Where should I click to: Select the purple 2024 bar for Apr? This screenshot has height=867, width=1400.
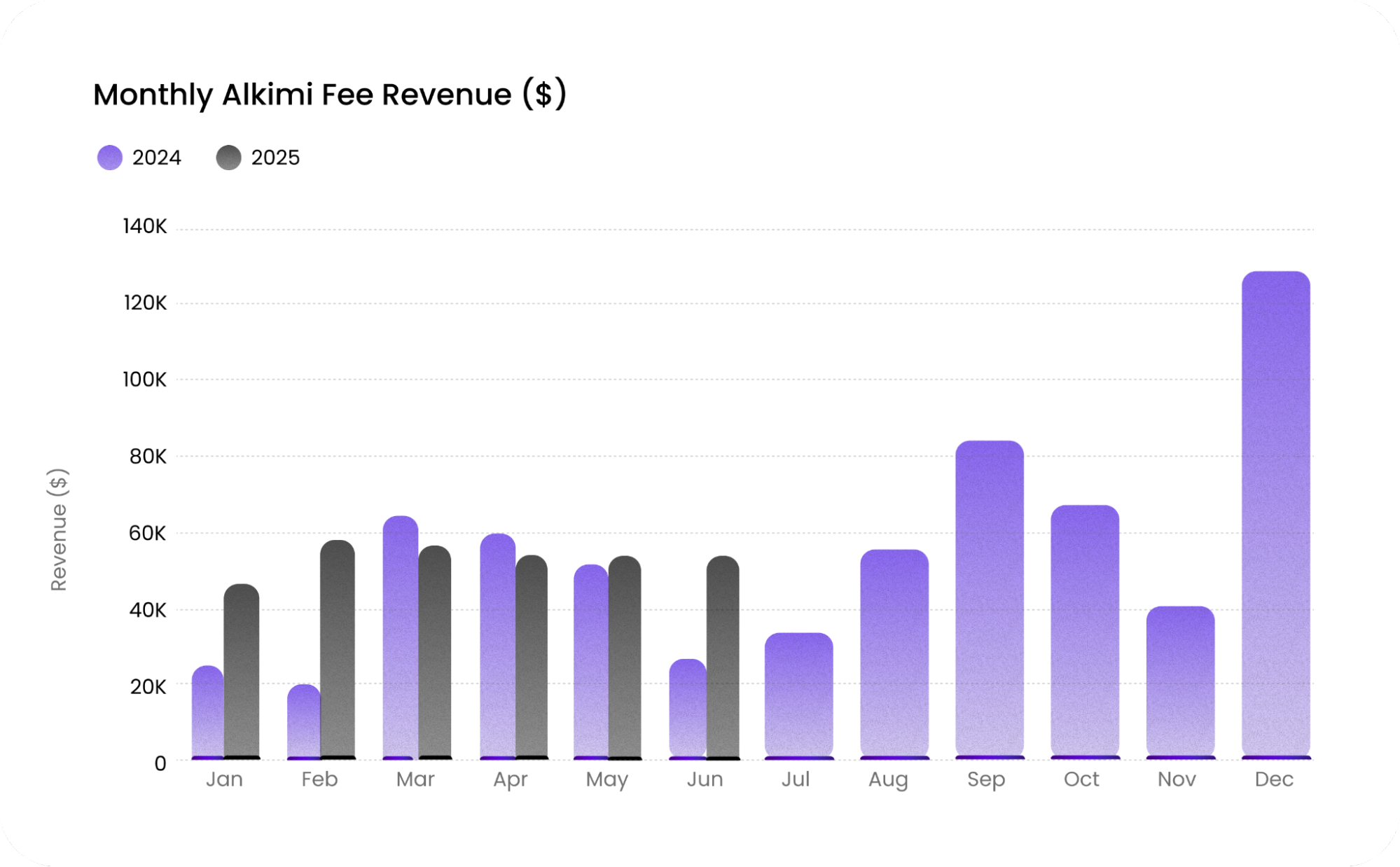[498, 646]
